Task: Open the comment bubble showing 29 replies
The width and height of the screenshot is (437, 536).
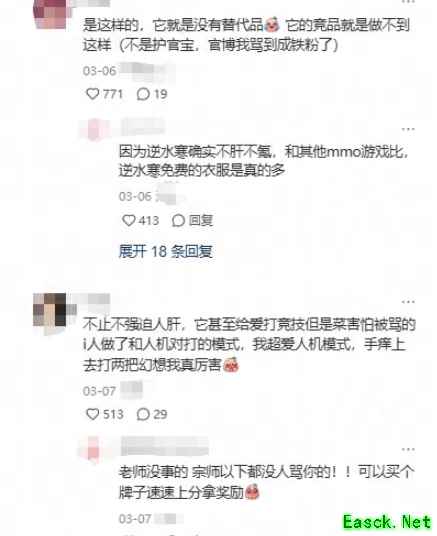Action: [143, 415]
